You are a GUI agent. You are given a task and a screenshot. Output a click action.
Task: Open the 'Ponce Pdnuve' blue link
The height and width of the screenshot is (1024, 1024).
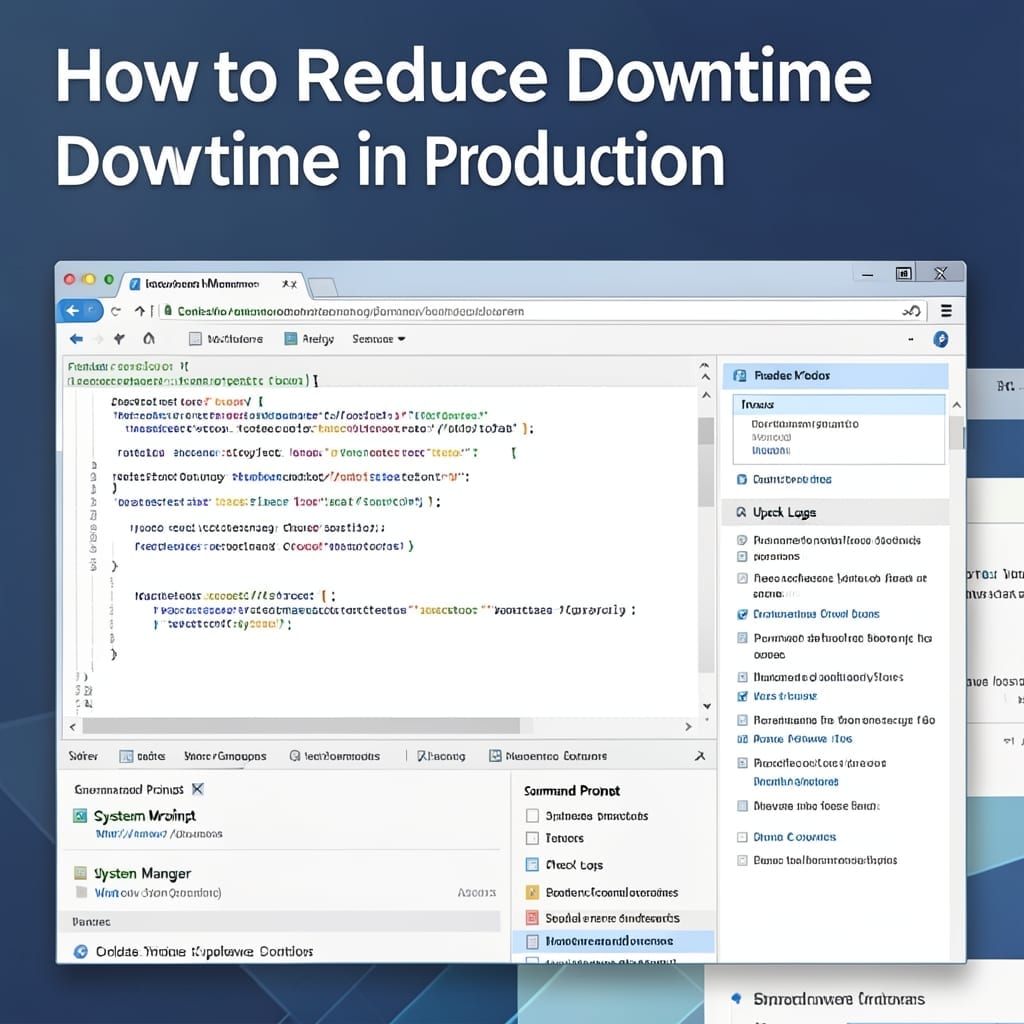point(802,739)
